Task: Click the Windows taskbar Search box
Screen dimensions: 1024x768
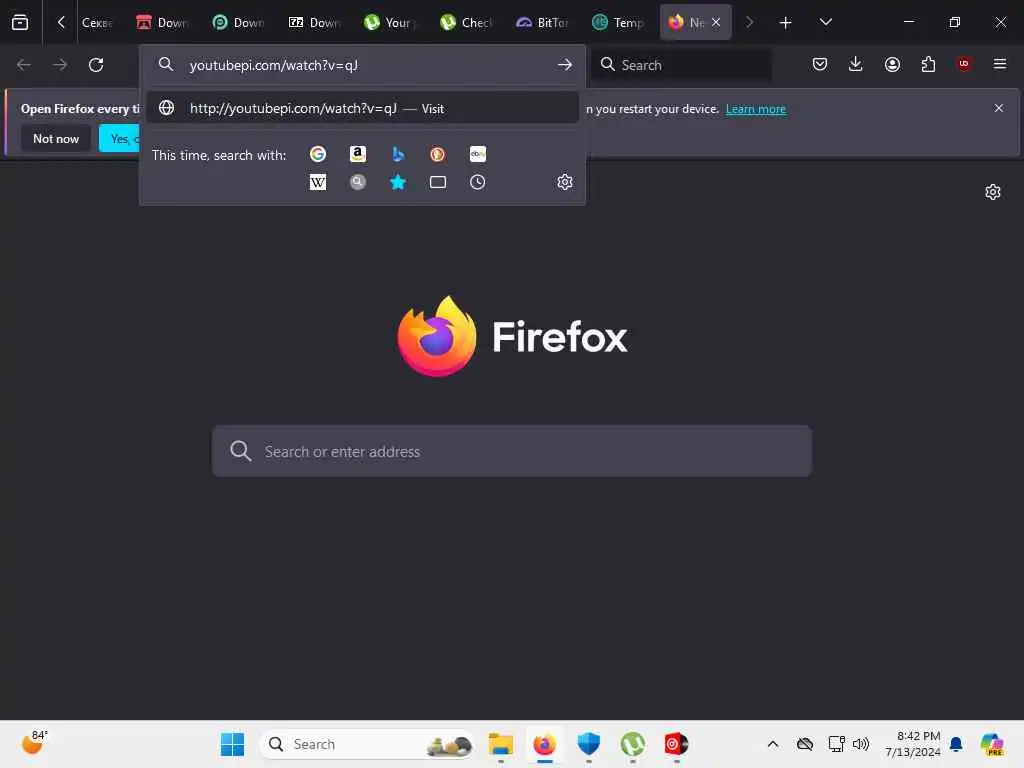Action: pos(368,744)
